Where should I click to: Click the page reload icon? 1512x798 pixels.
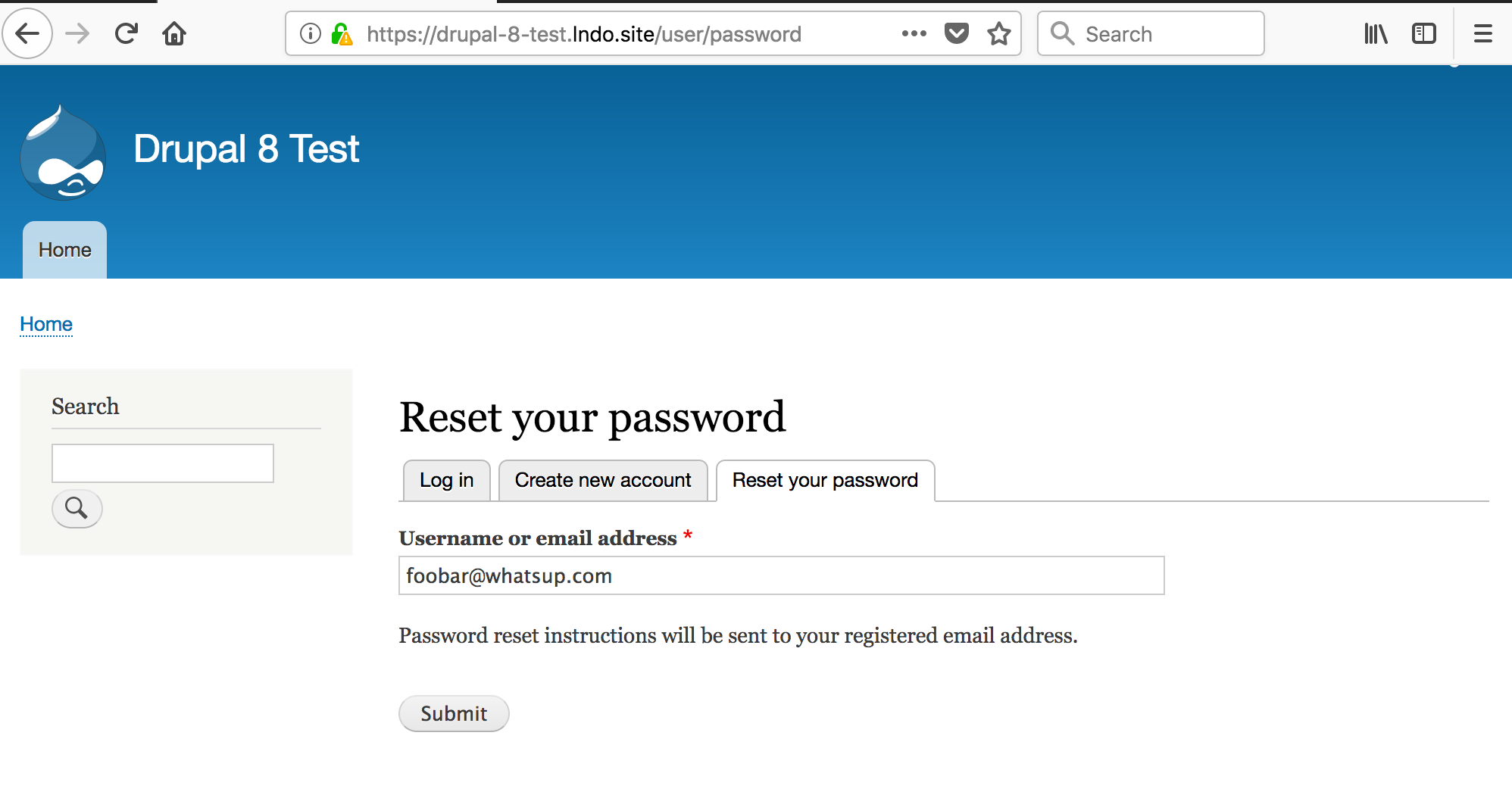tap(126, 33)
